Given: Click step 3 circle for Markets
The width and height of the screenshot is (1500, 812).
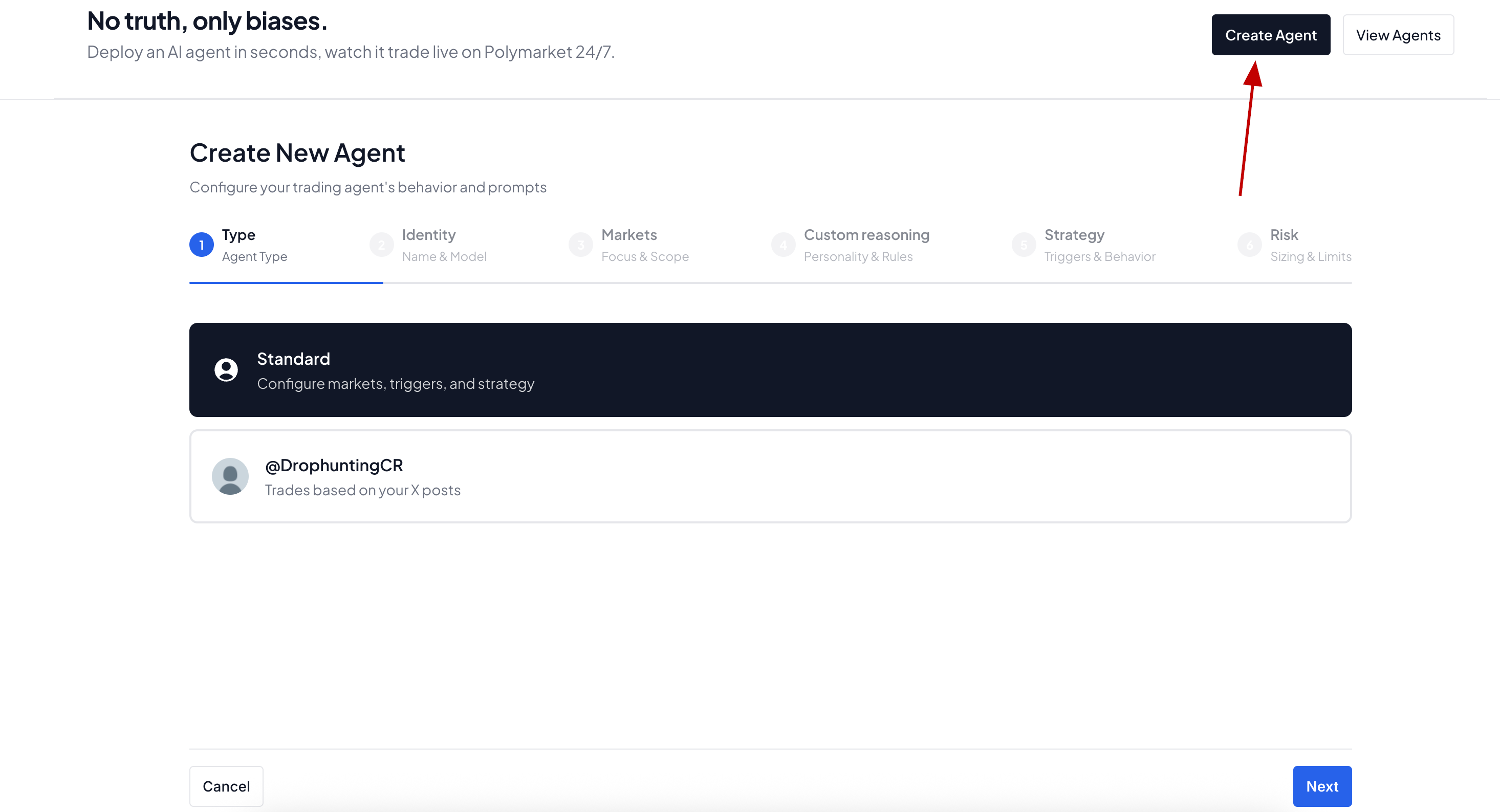Looking at the screenshot, I should (x=580, y=245).
